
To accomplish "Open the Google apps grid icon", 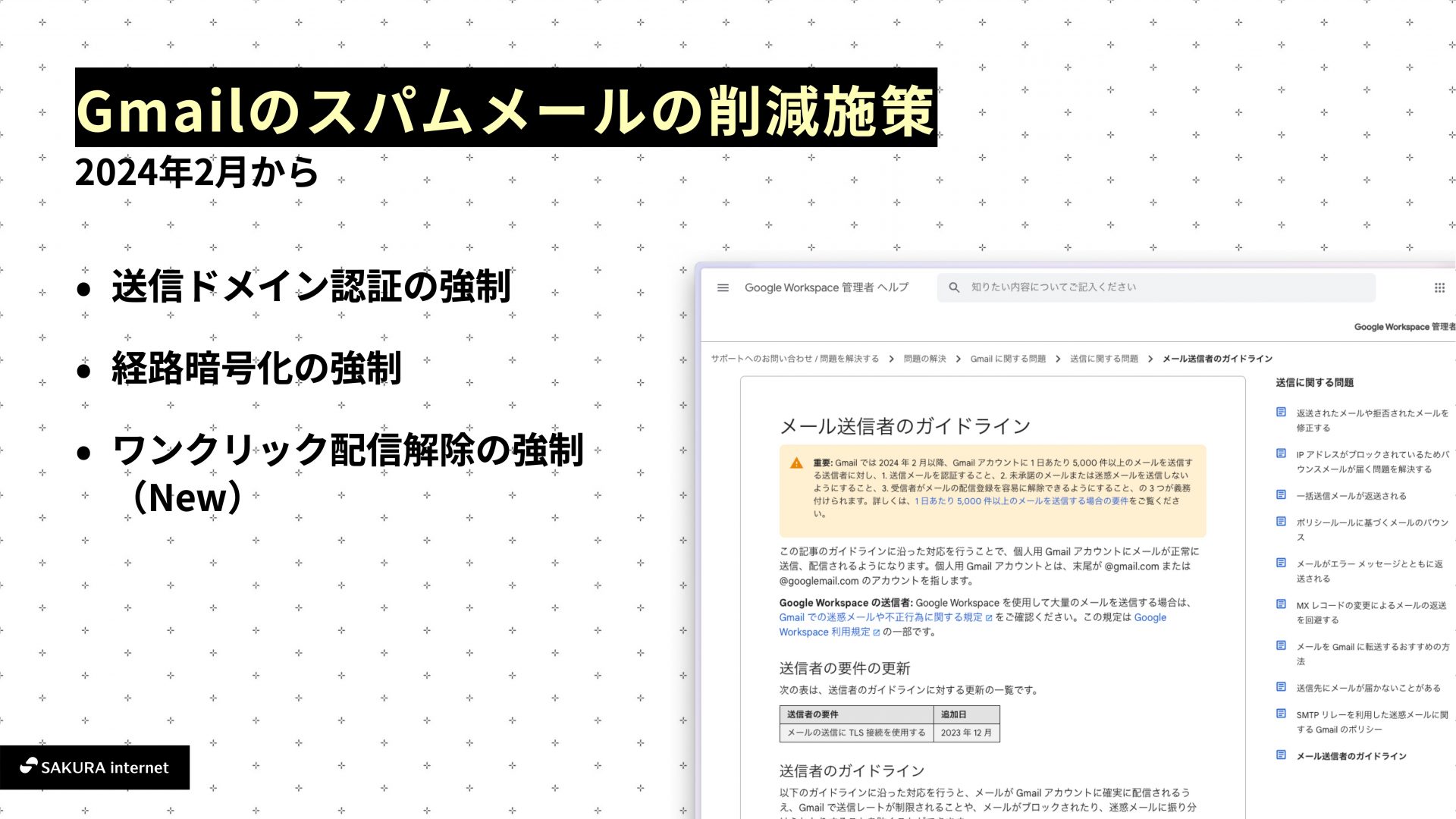I will point(1439,288).
